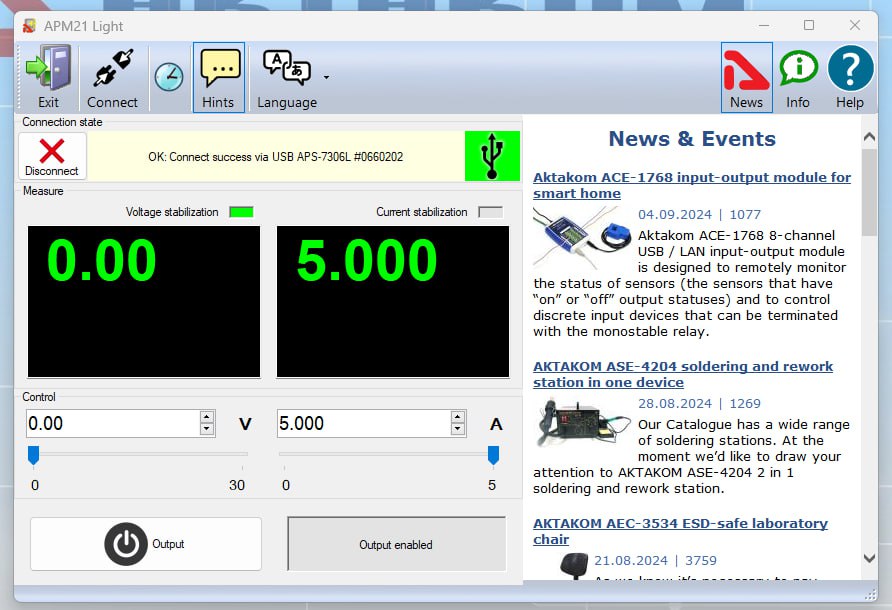Decrease current with the down stepper arrow
The height and width of the screenshot is (610, 892).
(x=458, y=430)
